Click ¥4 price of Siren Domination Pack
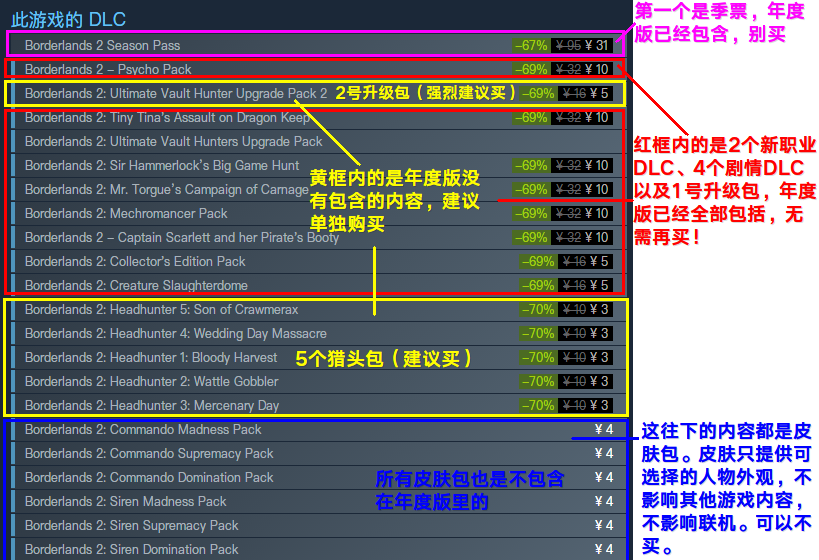 point(604,550)
